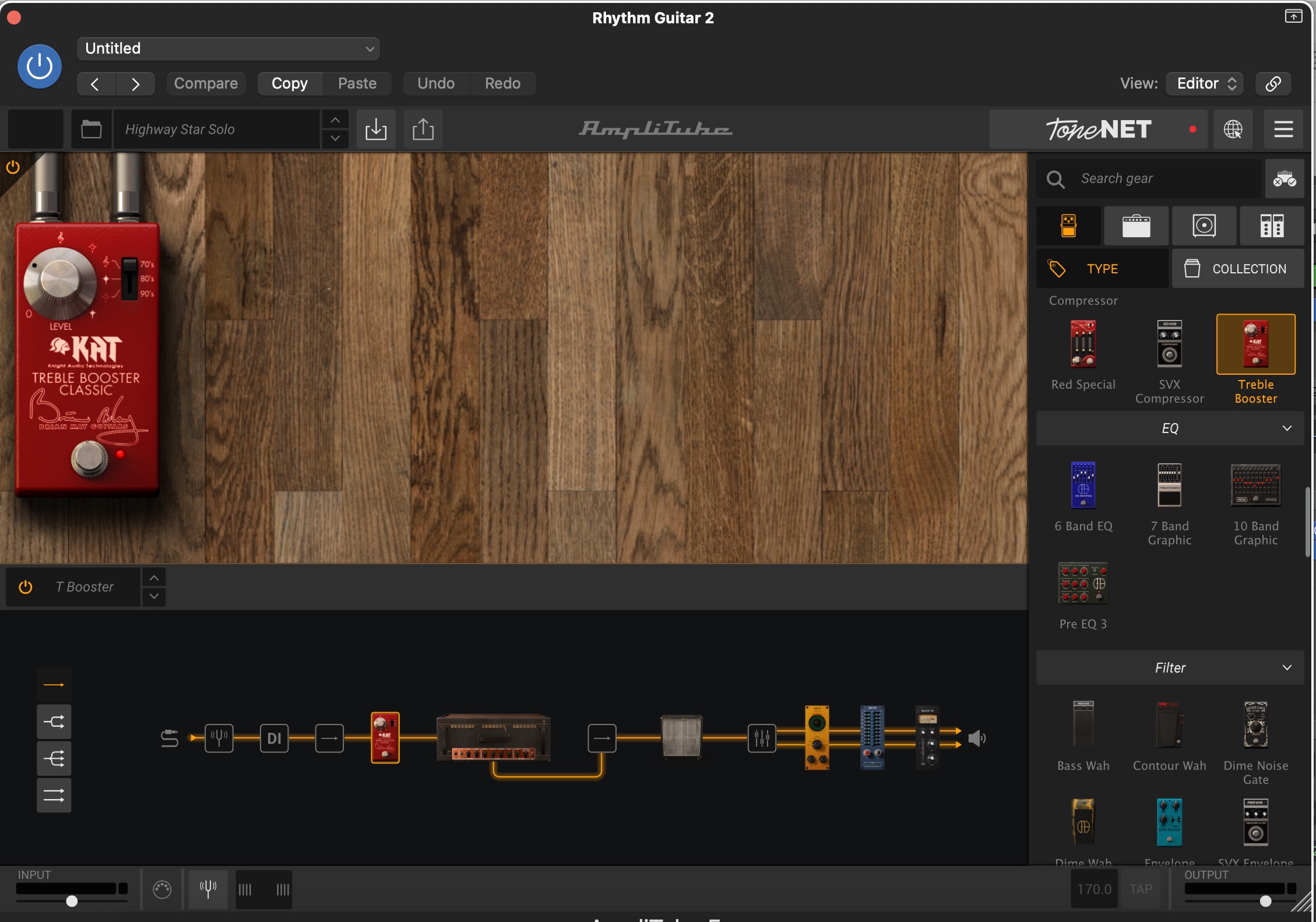Click the Copy button
The image size is (1316, 922).
tap(290, 84)
